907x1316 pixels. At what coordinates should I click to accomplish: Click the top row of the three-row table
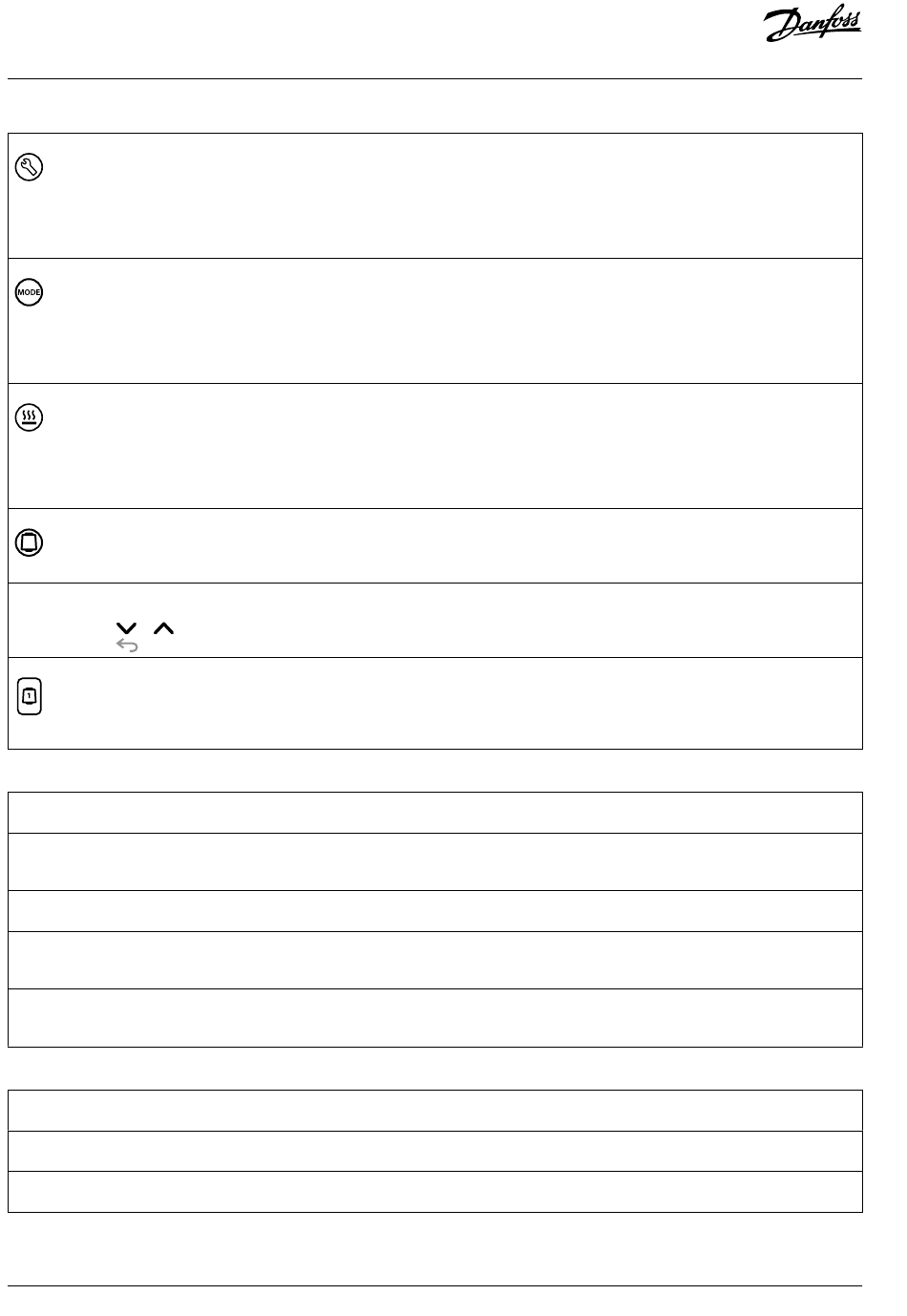click(x=435, y=1111)
